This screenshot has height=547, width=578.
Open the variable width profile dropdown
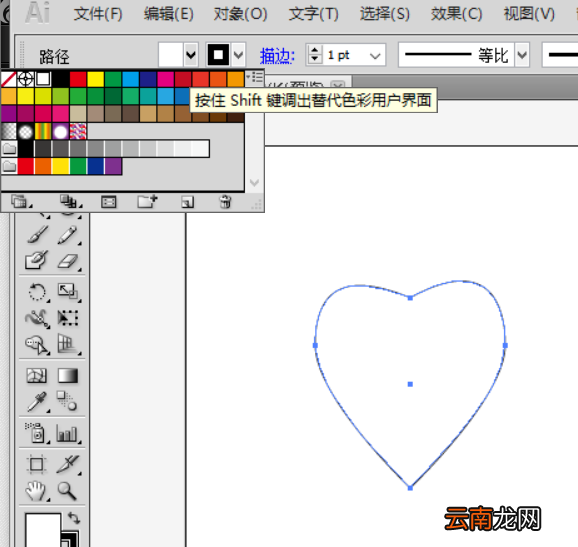click(522, 55)
